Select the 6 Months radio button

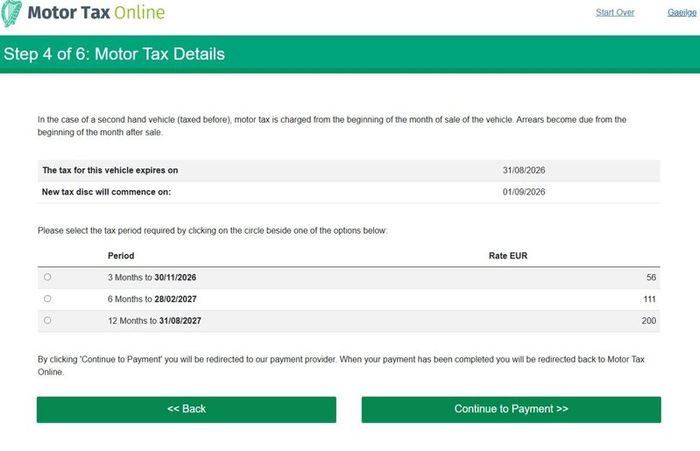(47, 299)
